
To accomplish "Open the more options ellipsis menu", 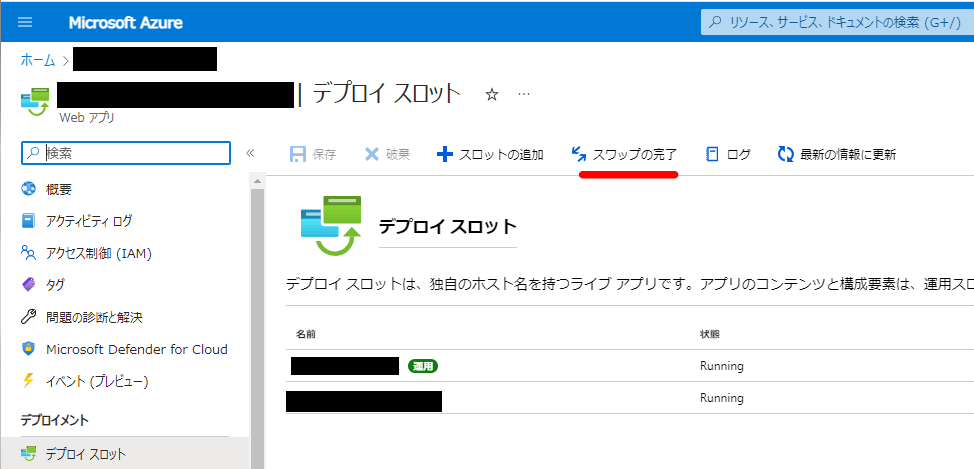I will pyautogui.click(x=524, y=94).
